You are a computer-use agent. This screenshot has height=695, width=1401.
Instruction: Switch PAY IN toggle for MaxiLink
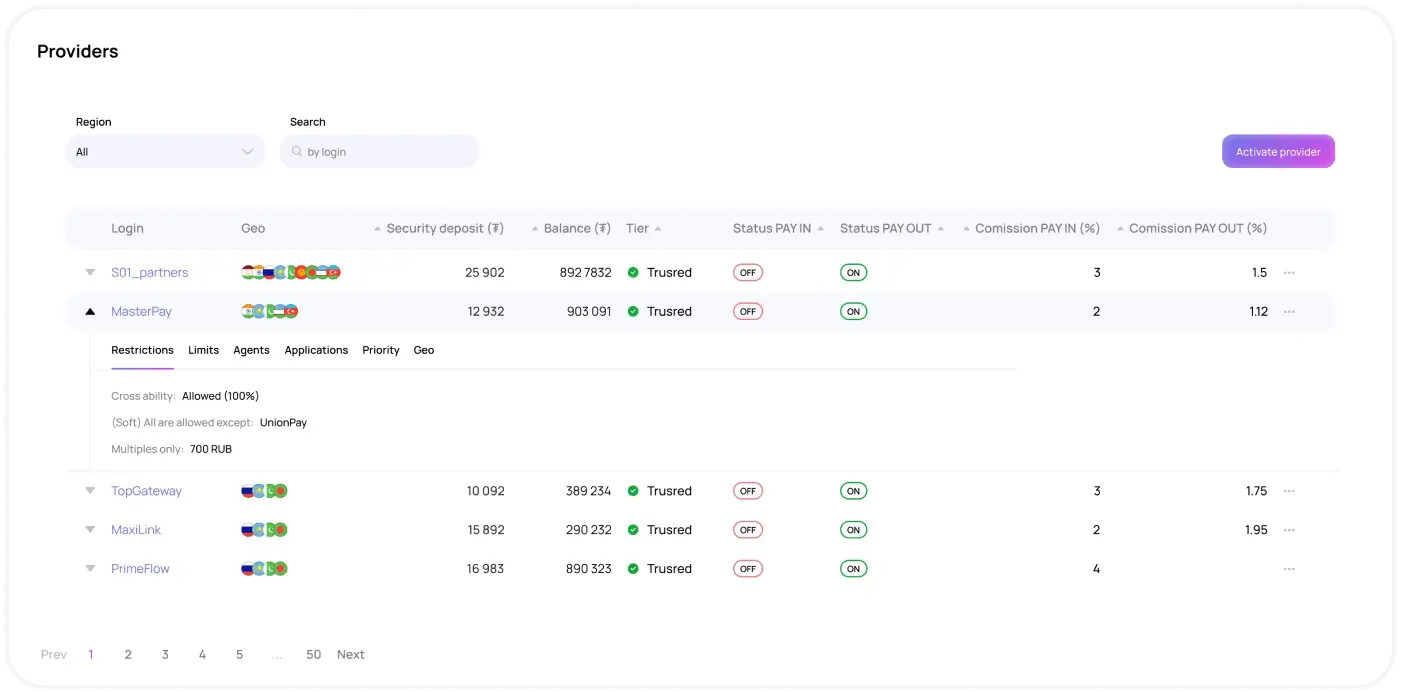pyautogui.click(x=747, y=530)
